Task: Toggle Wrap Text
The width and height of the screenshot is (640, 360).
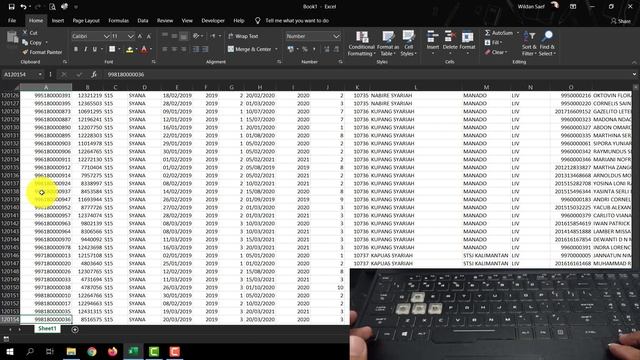Action: tap(243, 36)
